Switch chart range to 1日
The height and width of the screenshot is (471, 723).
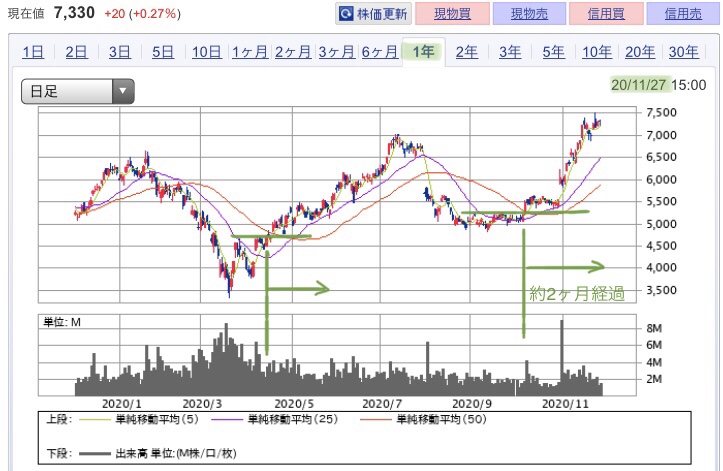[x=33, y=52]
